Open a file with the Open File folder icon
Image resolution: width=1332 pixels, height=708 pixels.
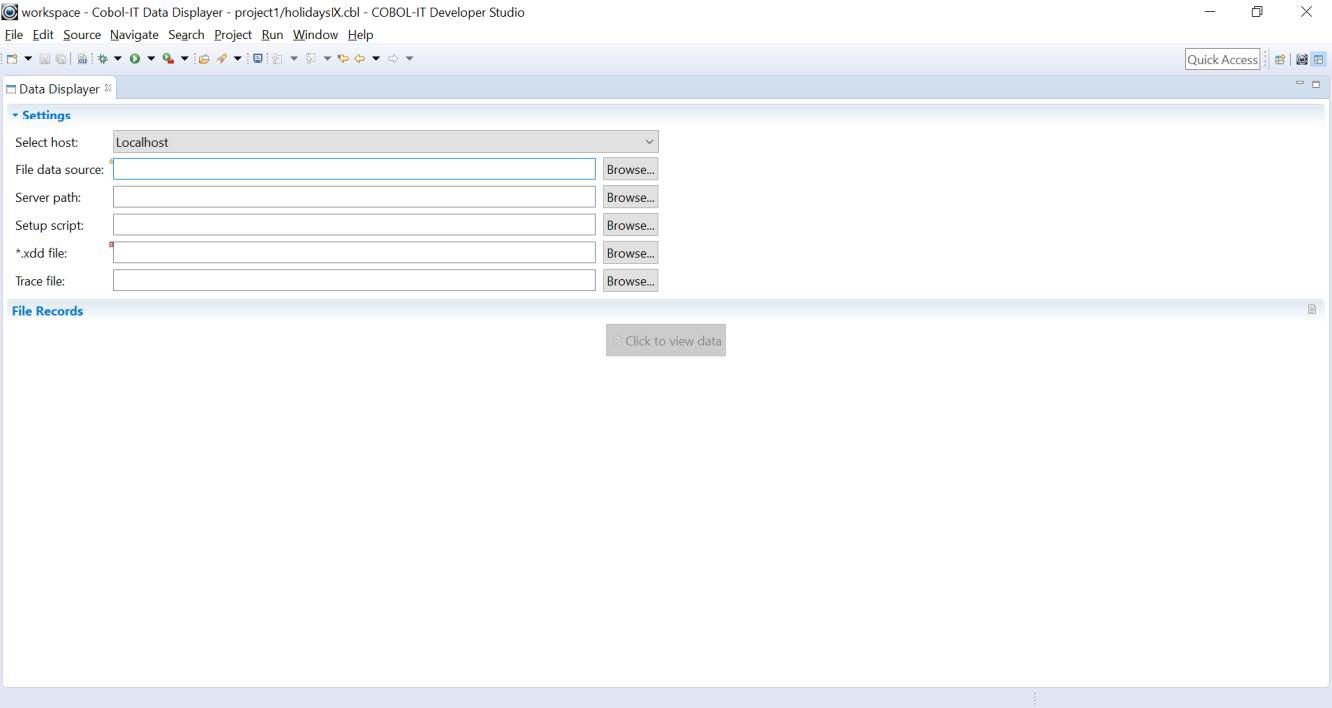[205, 57]
